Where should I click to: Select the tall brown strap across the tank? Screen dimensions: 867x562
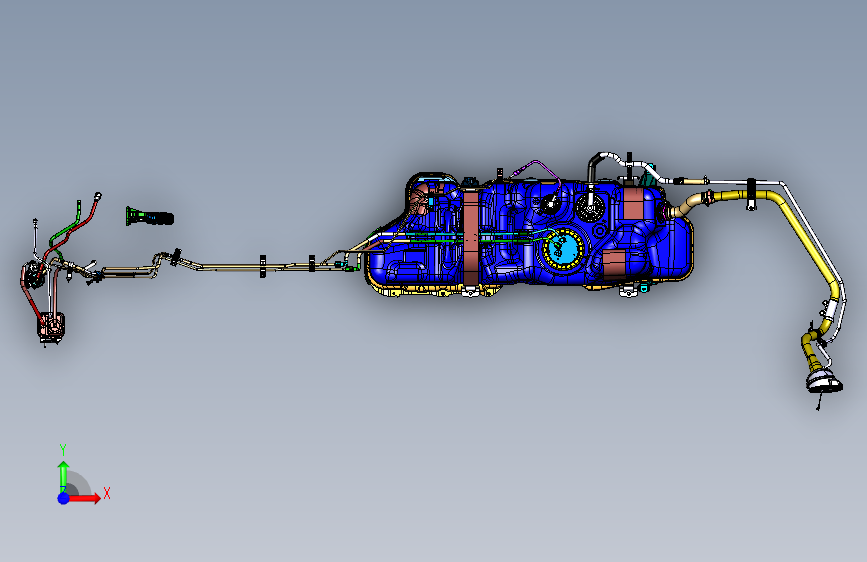click(471, 238)
